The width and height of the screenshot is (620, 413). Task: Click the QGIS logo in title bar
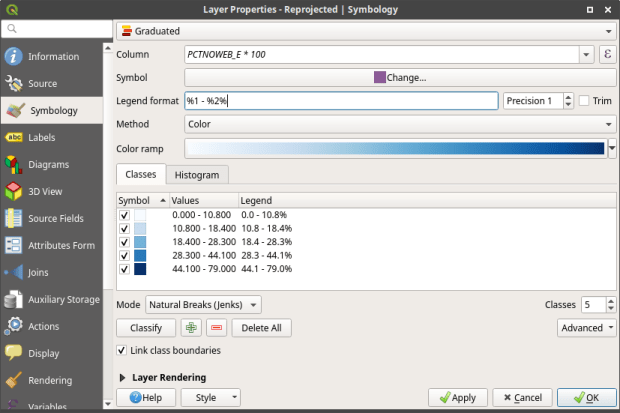[12, 9]
